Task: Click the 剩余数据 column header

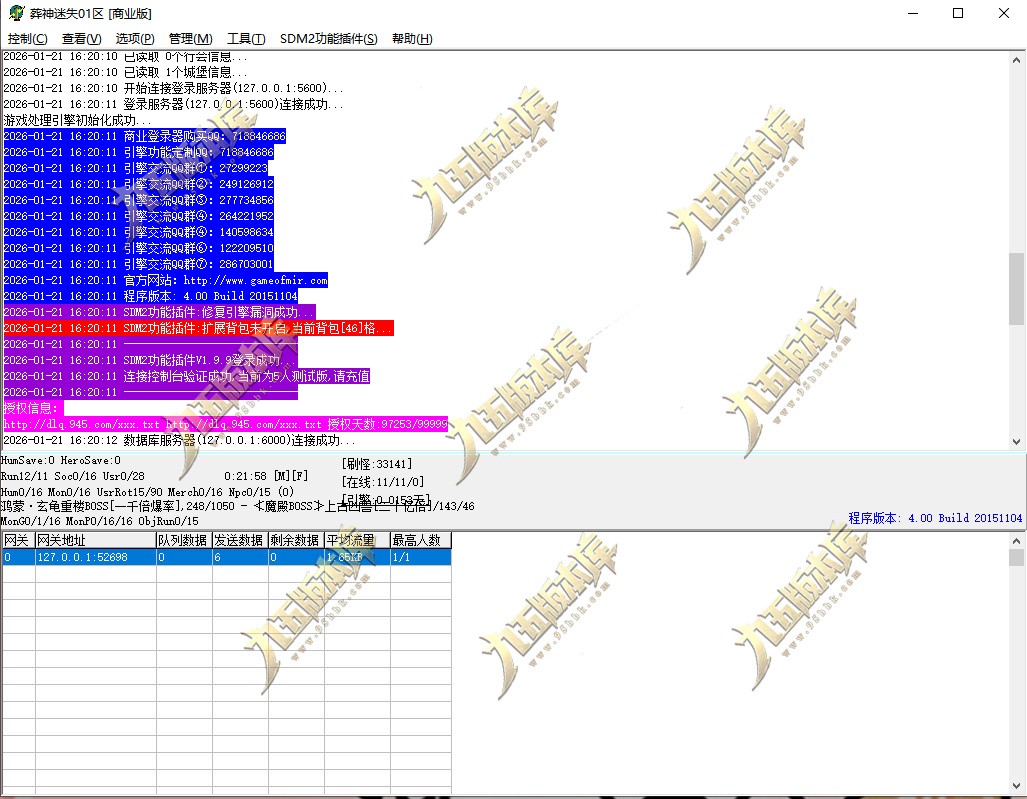Action: (x=296, y=540)
